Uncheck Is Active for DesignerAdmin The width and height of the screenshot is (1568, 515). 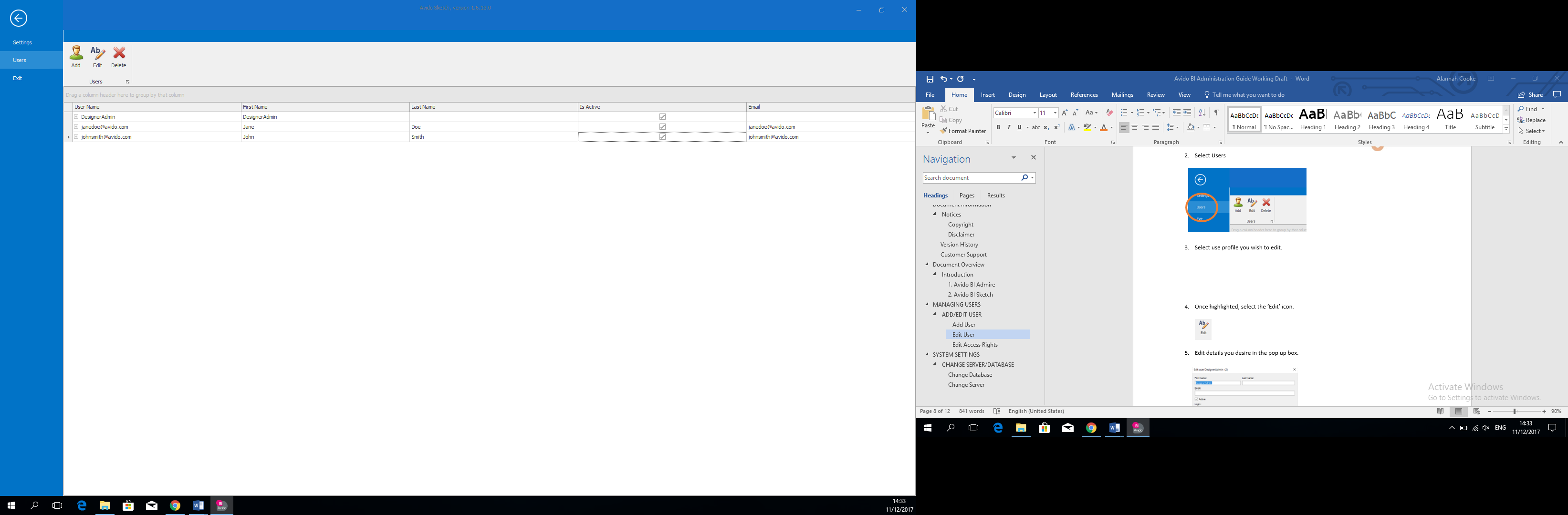pyautogui.click(x=662, y=117)
